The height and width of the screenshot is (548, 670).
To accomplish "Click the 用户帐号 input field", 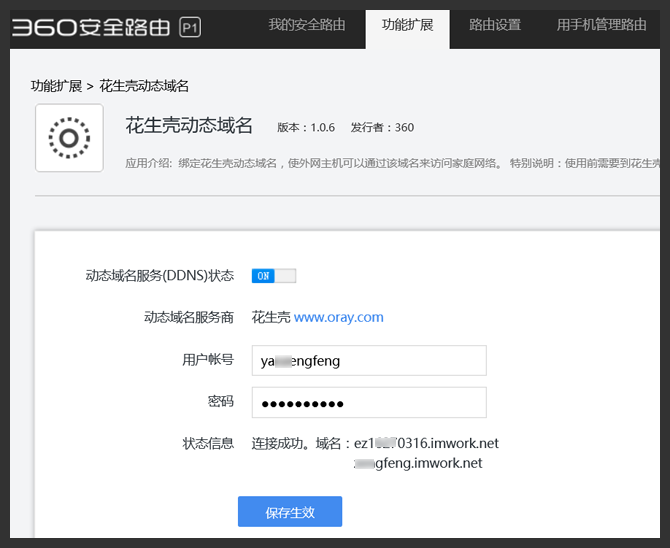I will tap(369, 360).
